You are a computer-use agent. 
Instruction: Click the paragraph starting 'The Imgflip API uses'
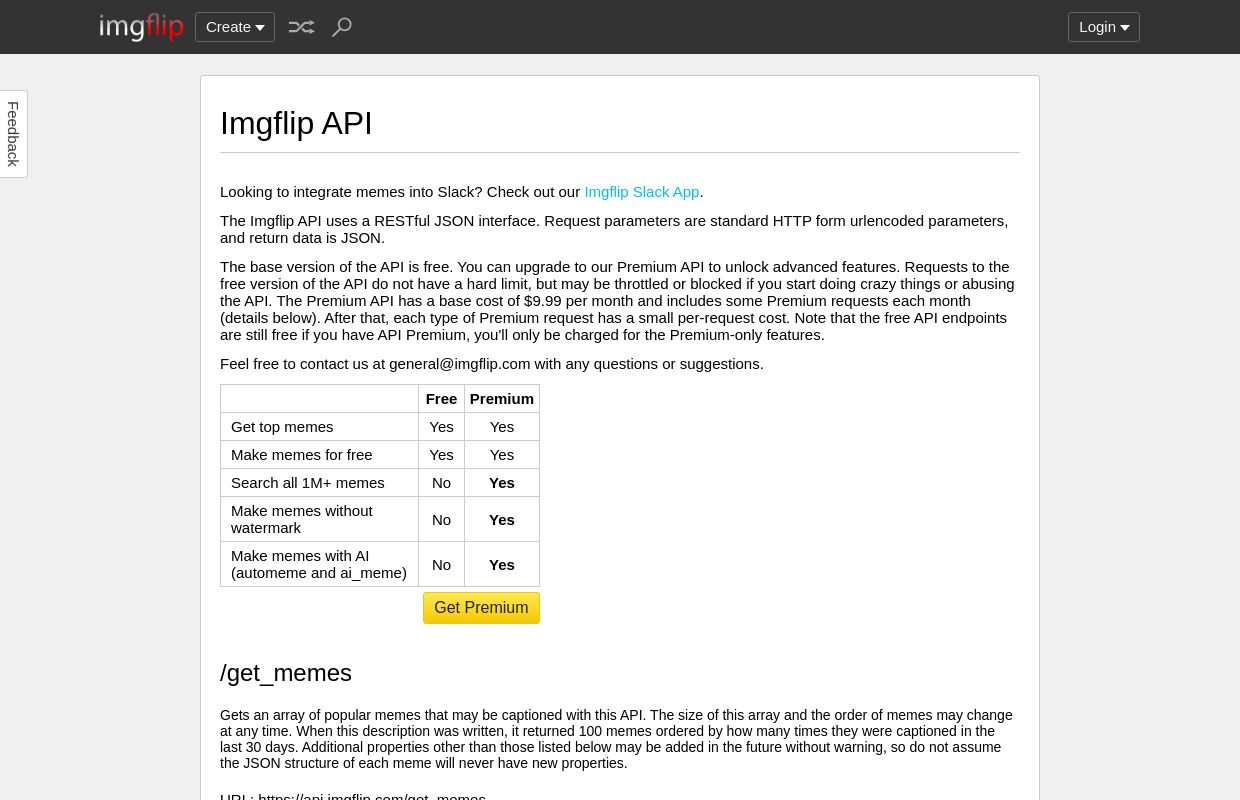coord(614,229)
